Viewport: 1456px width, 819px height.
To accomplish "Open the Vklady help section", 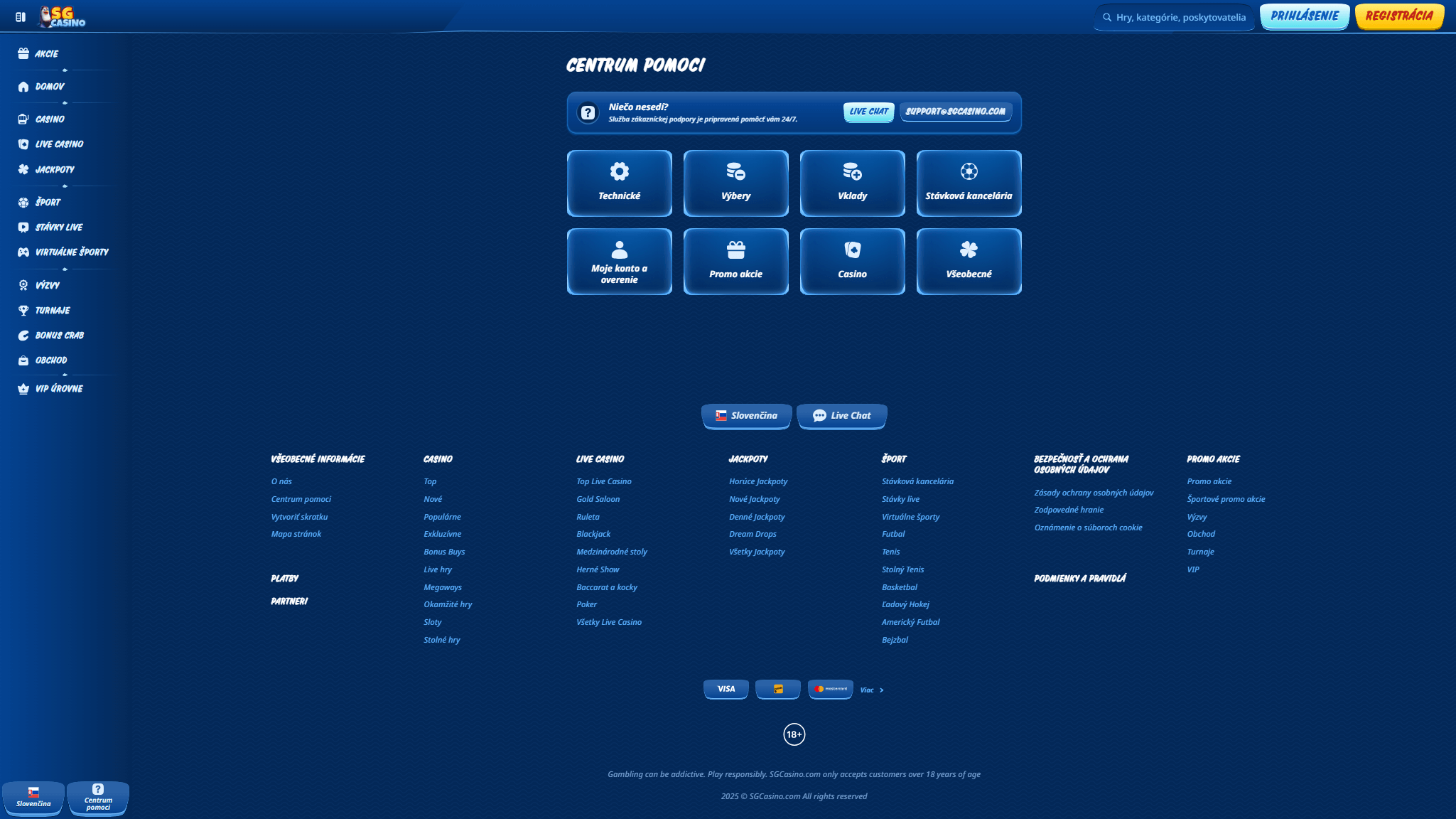I will 852,183.
